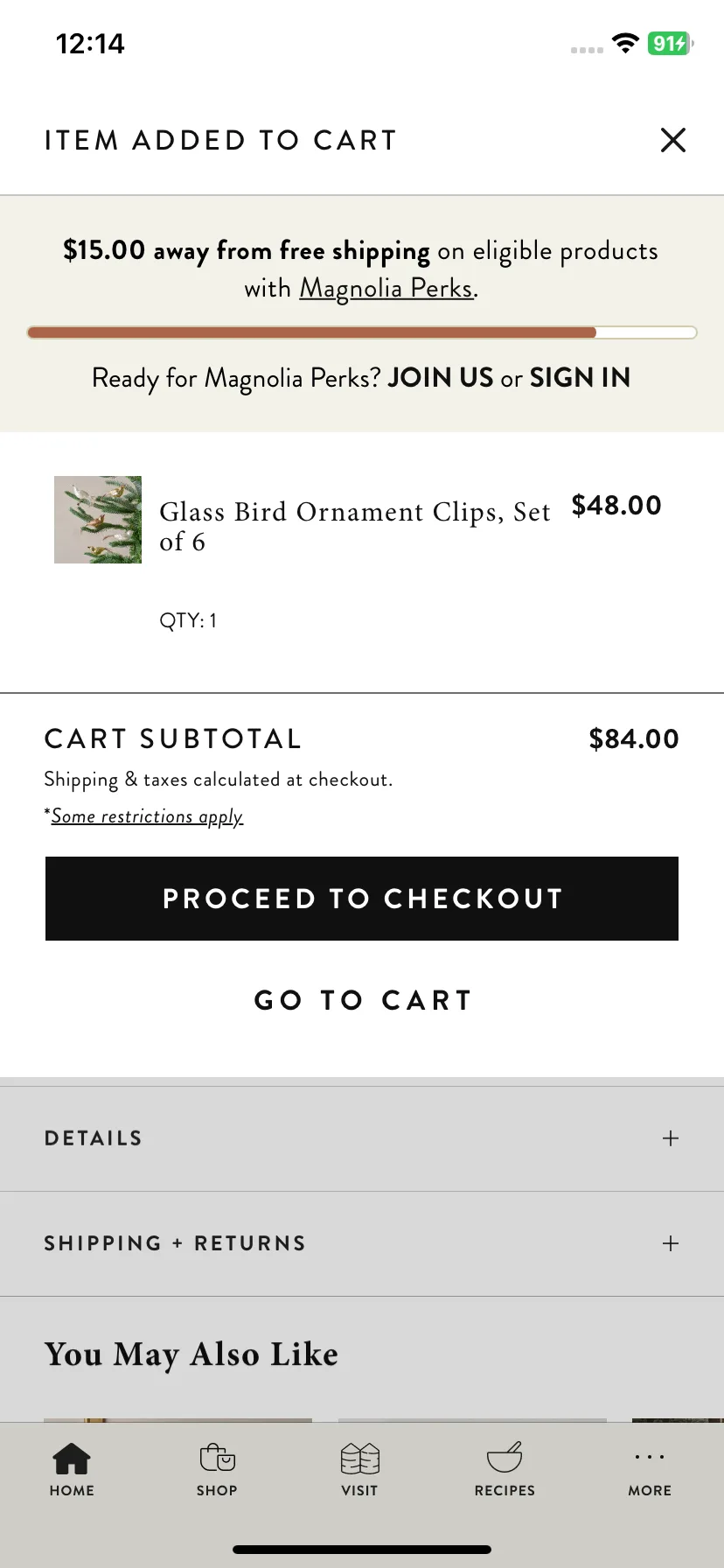This screenshot has height=1568, width=724.
Task: Open the Shop bag icon
Action: click(217, 1459)
